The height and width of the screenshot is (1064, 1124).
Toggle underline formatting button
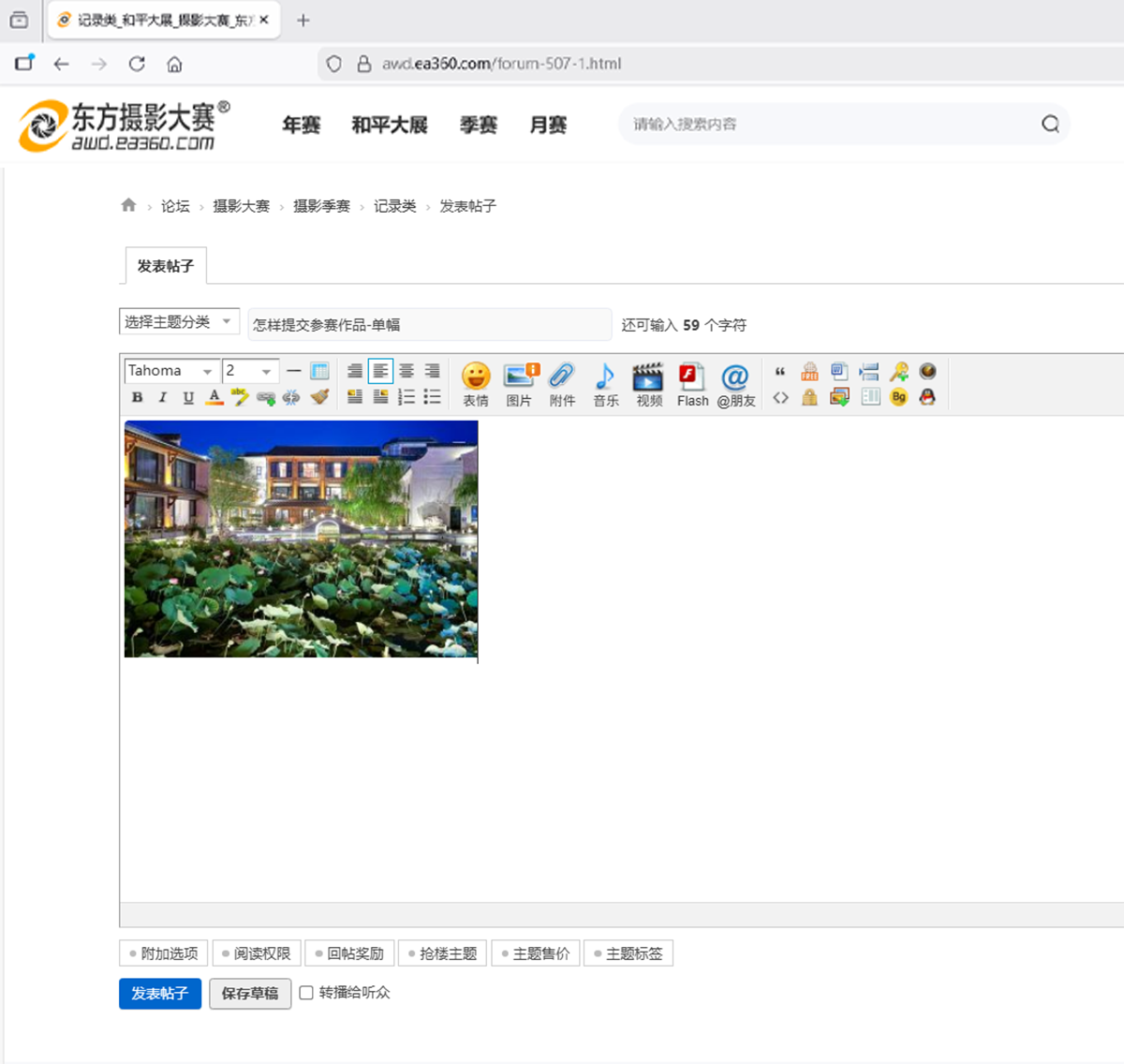188,397
